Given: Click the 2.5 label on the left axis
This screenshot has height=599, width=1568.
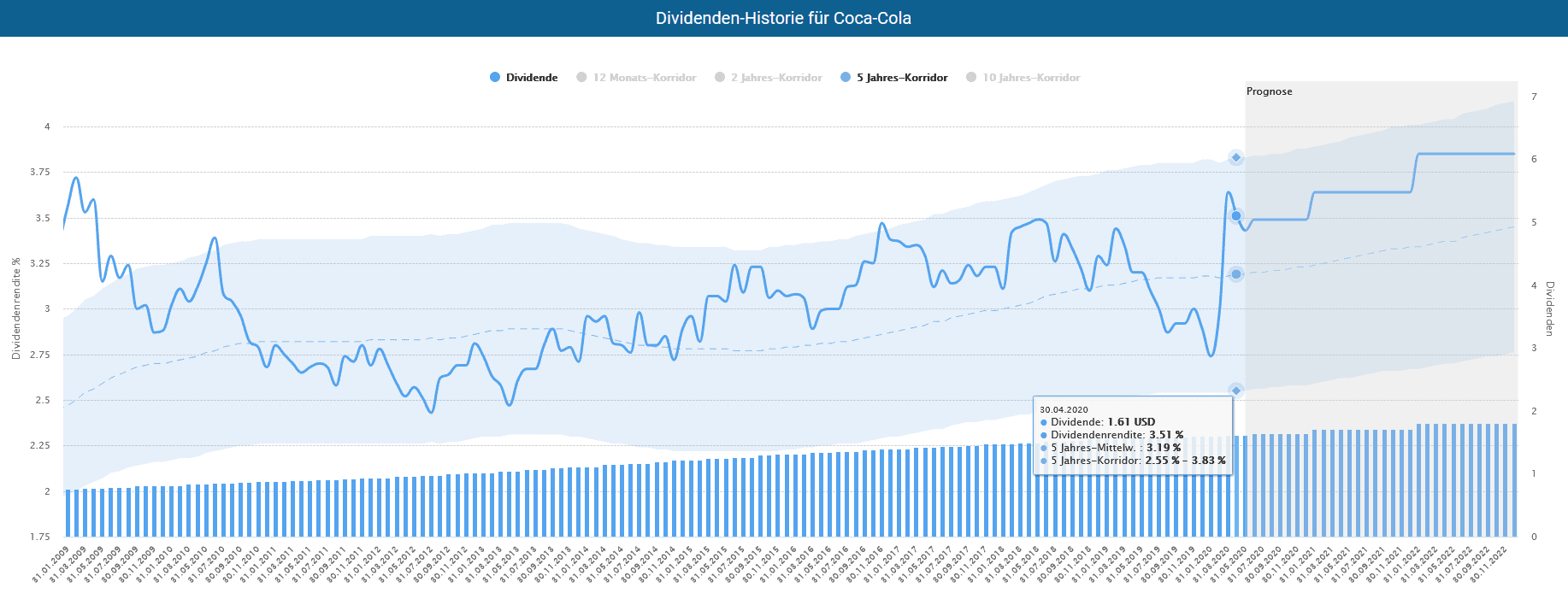Looking at the screenshot, I should point(43,400).
